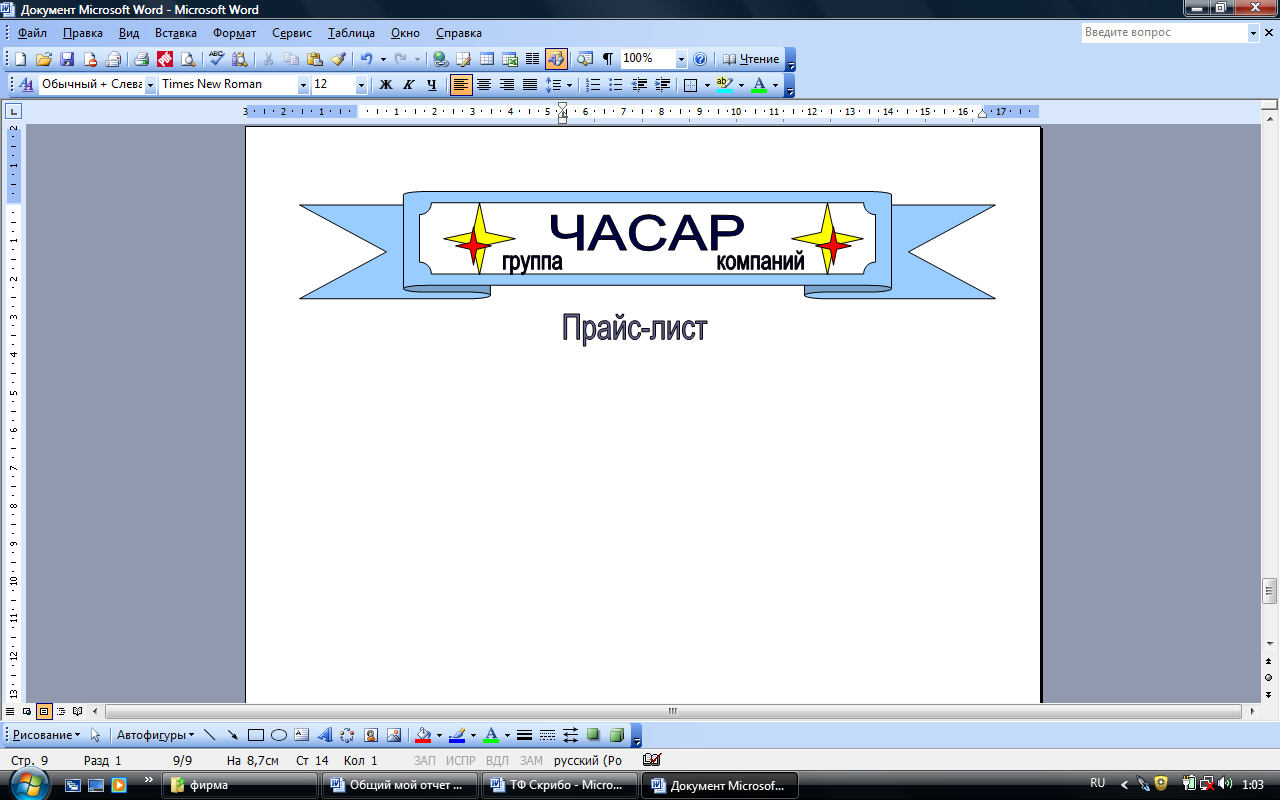
Task: Open the Справка menu
Action: pos(459,33)
